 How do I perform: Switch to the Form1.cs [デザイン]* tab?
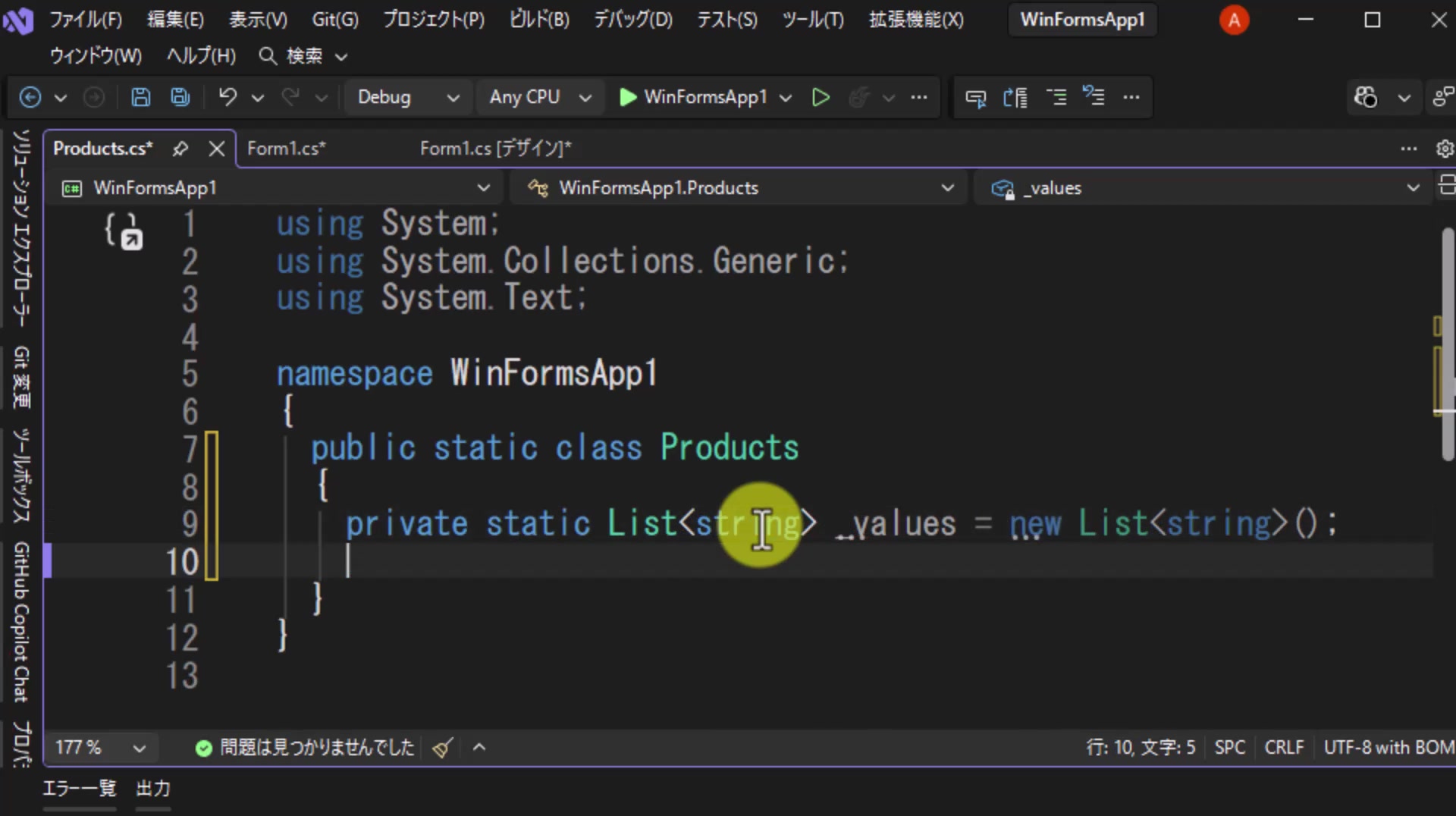[x=496, y=149]
